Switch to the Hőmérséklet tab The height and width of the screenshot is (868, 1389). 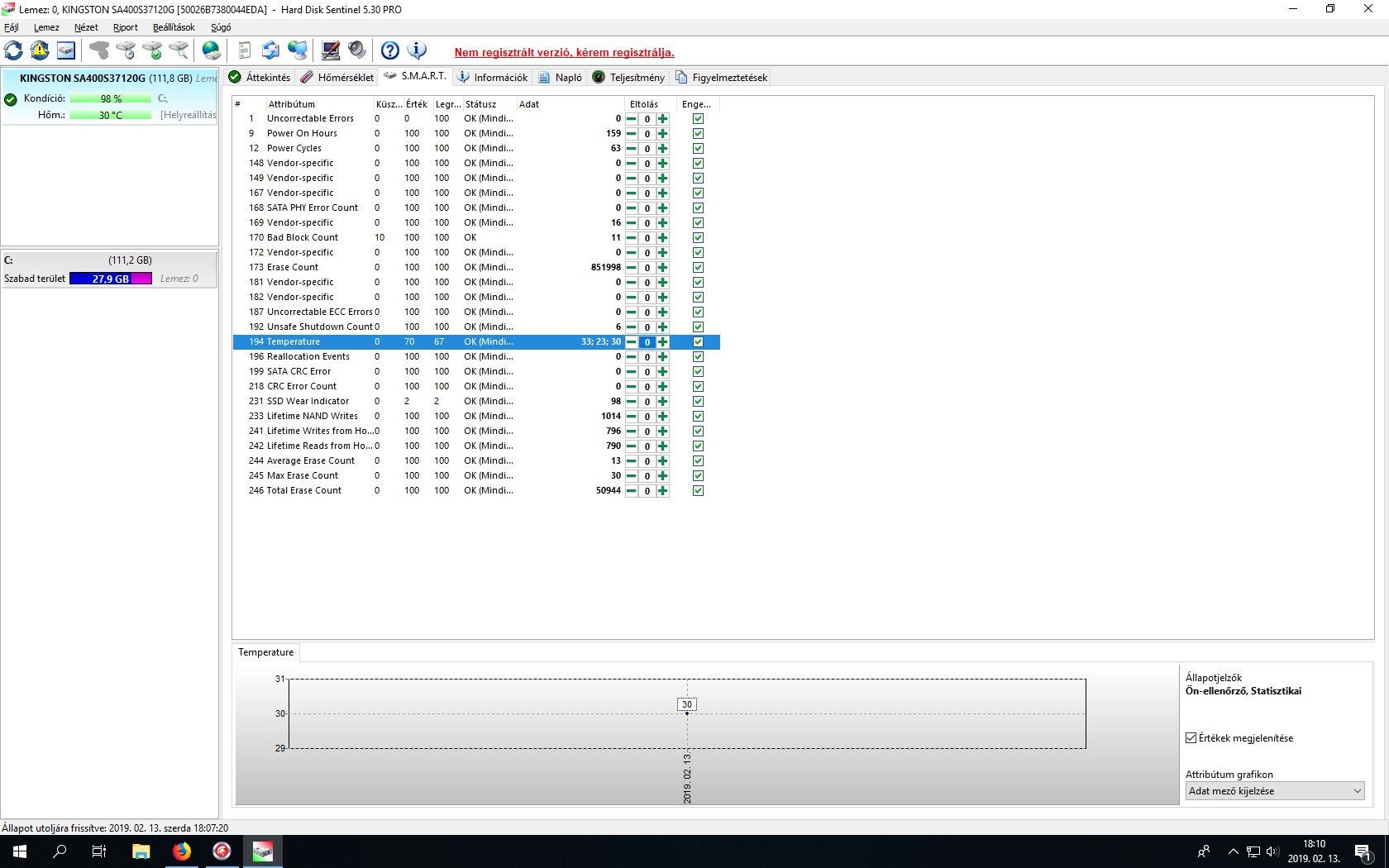pos(337,78)
